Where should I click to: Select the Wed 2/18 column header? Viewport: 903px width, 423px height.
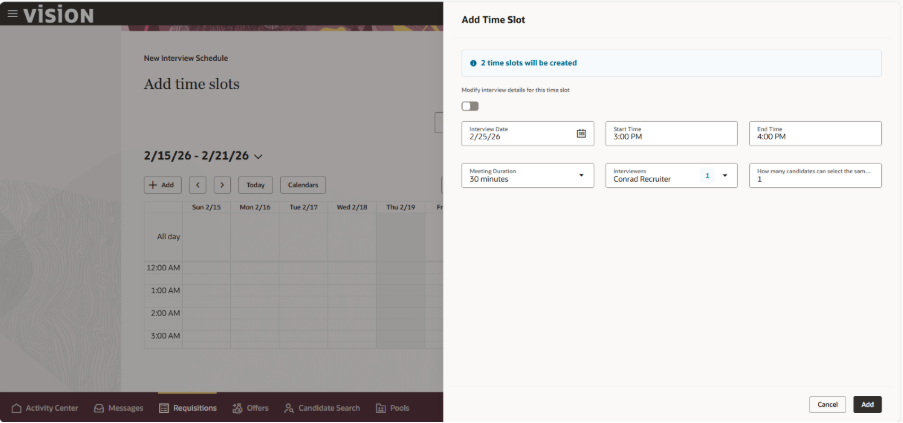tap(352, 207)
